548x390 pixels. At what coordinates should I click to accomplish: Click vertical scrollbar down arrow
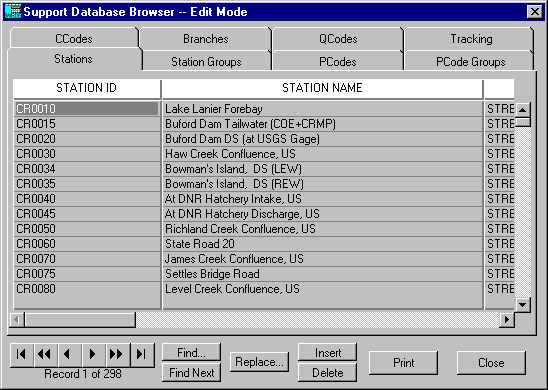click(x=522, y=304)
